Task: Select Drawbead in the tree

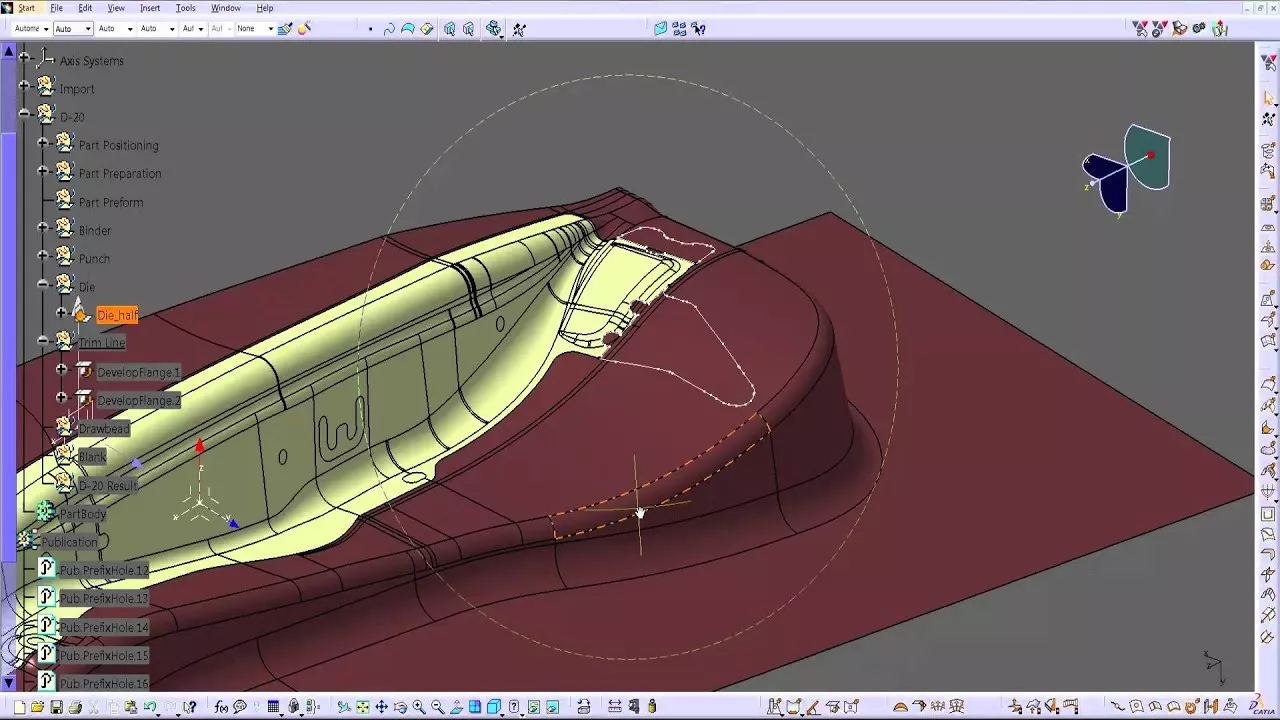Action: point(104,428)
